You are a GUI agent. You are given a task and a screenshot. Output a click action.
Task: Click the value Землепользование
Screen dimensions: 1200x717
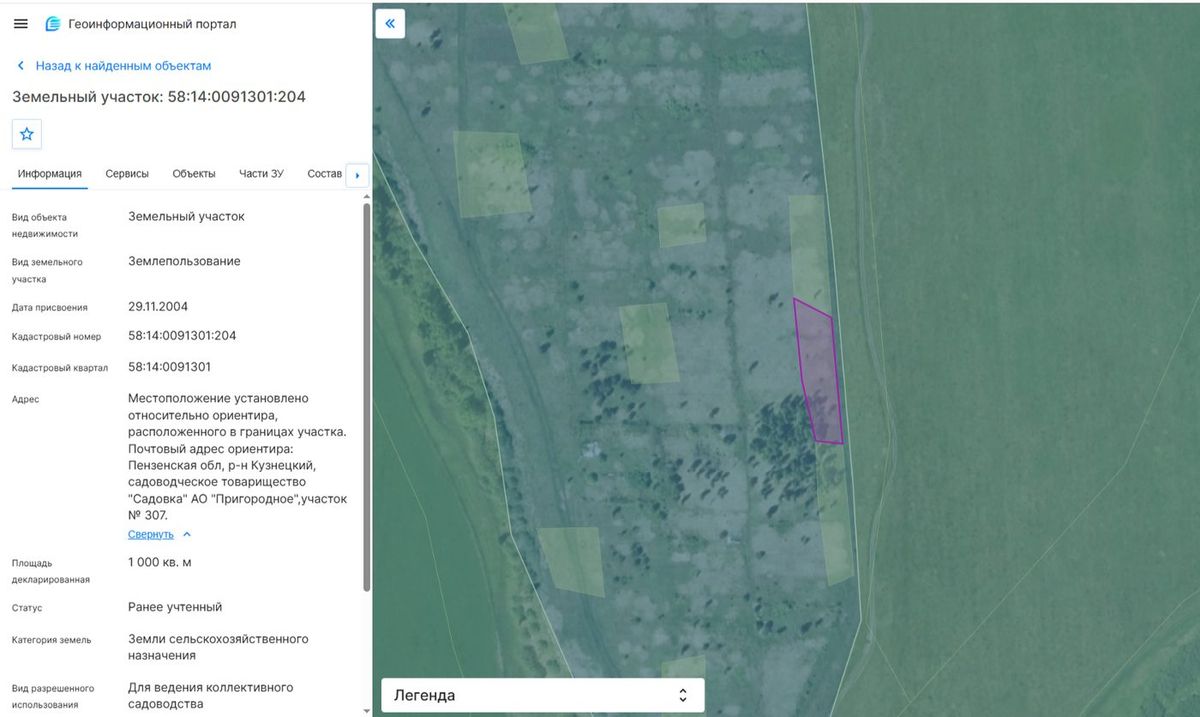click(184, 261)
